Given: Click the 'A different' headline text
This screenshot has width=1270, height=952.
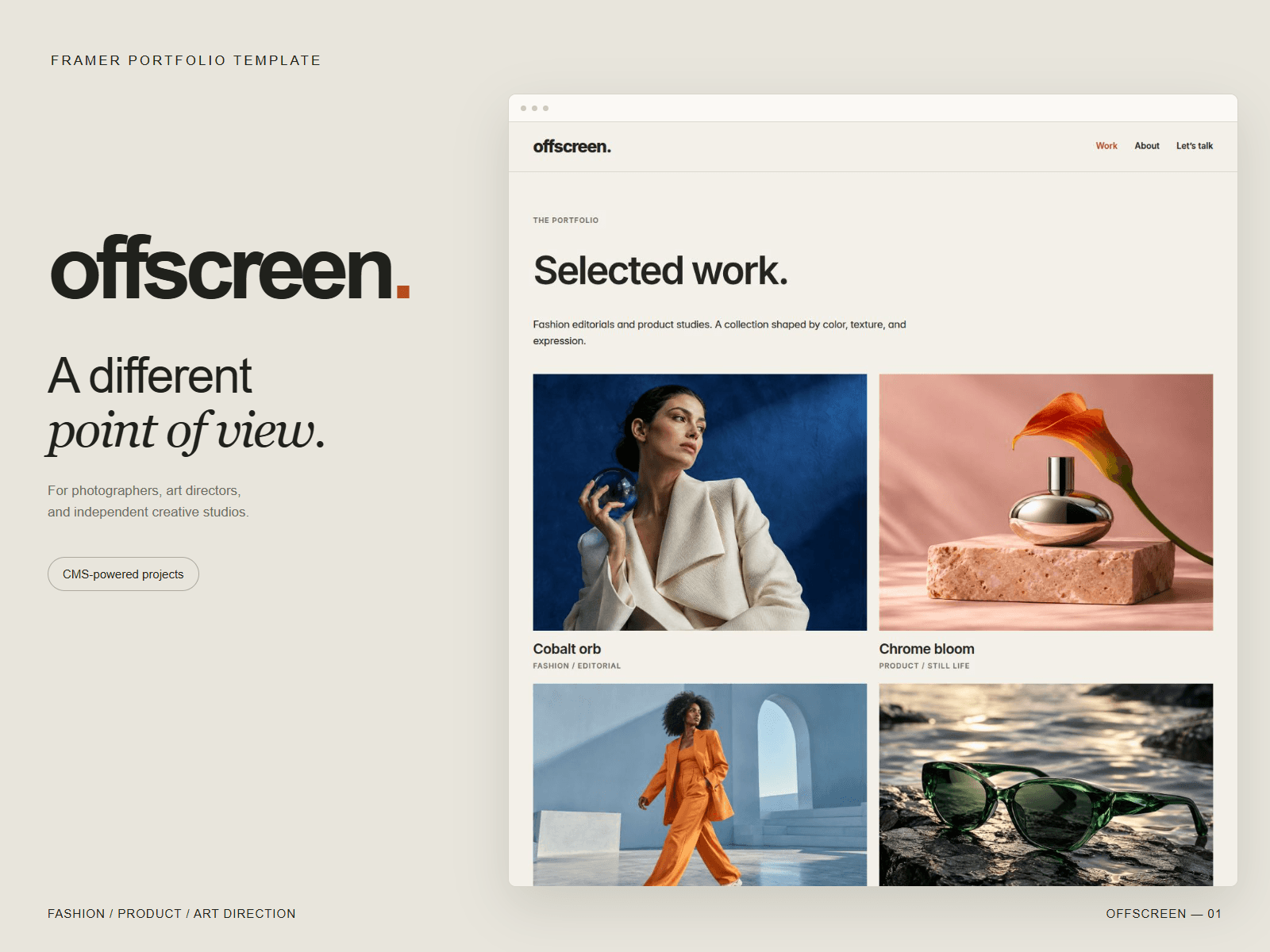Looking at the screenshot, I should [150, 375].
